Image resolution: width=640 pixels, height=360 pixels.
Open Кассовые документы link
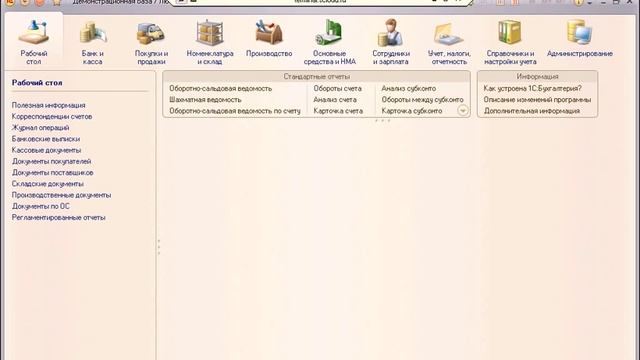pos(47,150)
